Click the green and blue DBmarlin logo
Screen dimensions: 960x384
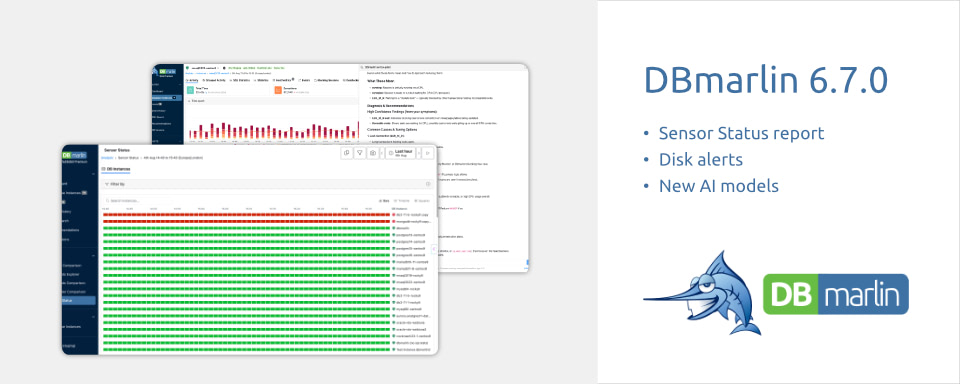point(836,295)
